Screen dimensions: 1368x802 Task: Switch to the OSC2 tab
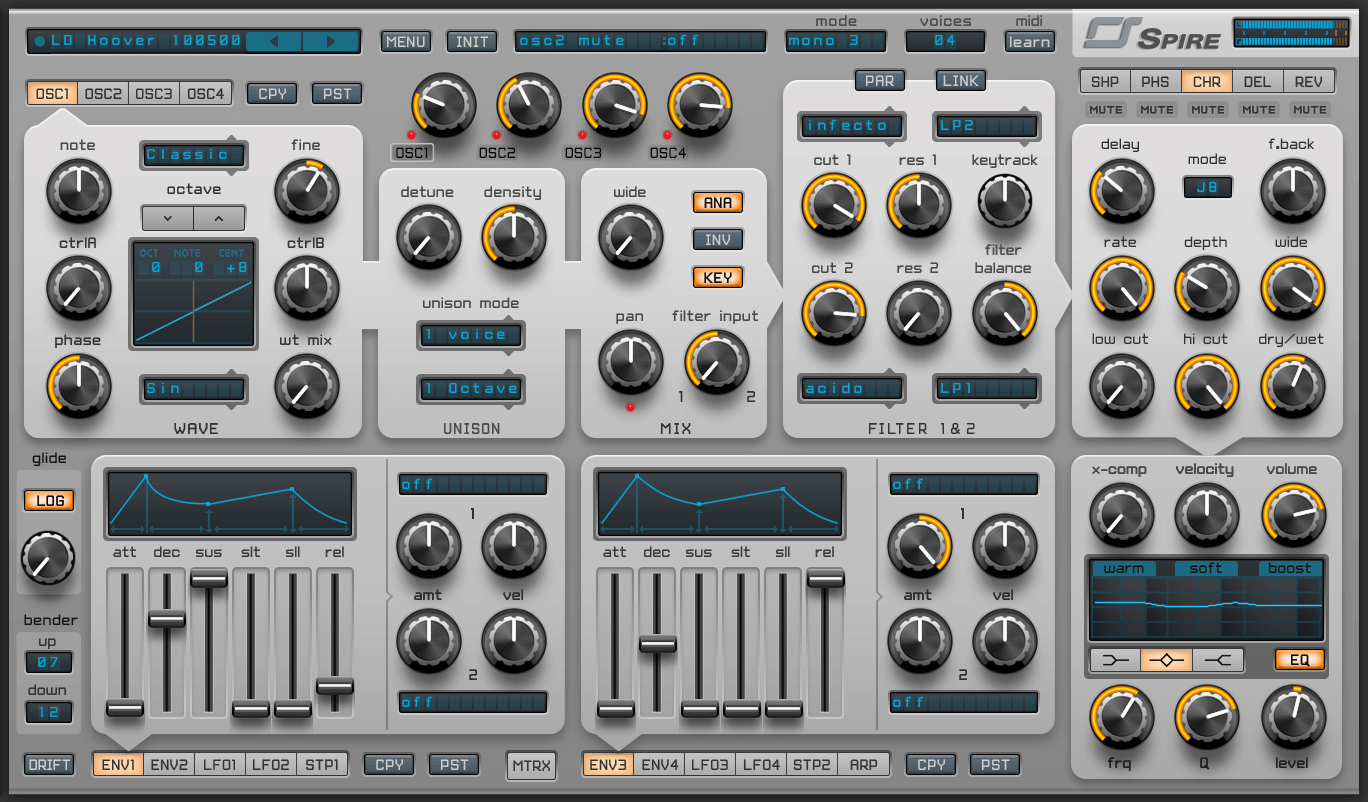[x=103, y=92]
